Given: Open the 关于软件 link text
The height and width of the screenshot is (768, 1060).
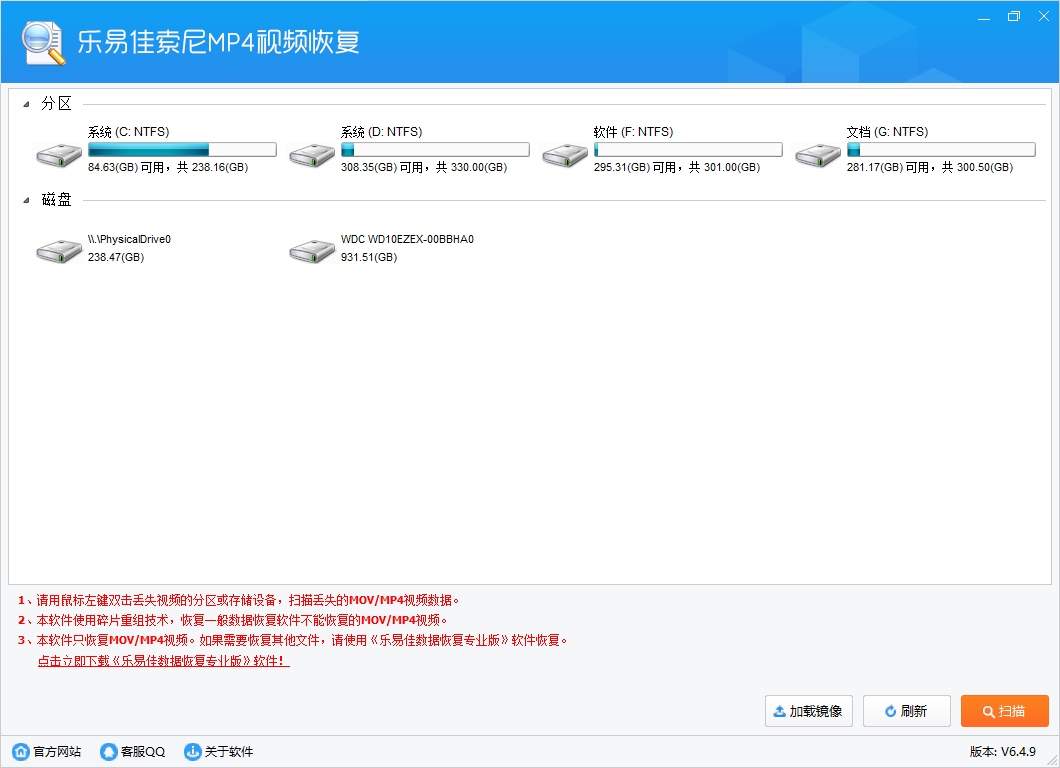Looking at the screenshot, I should coord(228,752).
